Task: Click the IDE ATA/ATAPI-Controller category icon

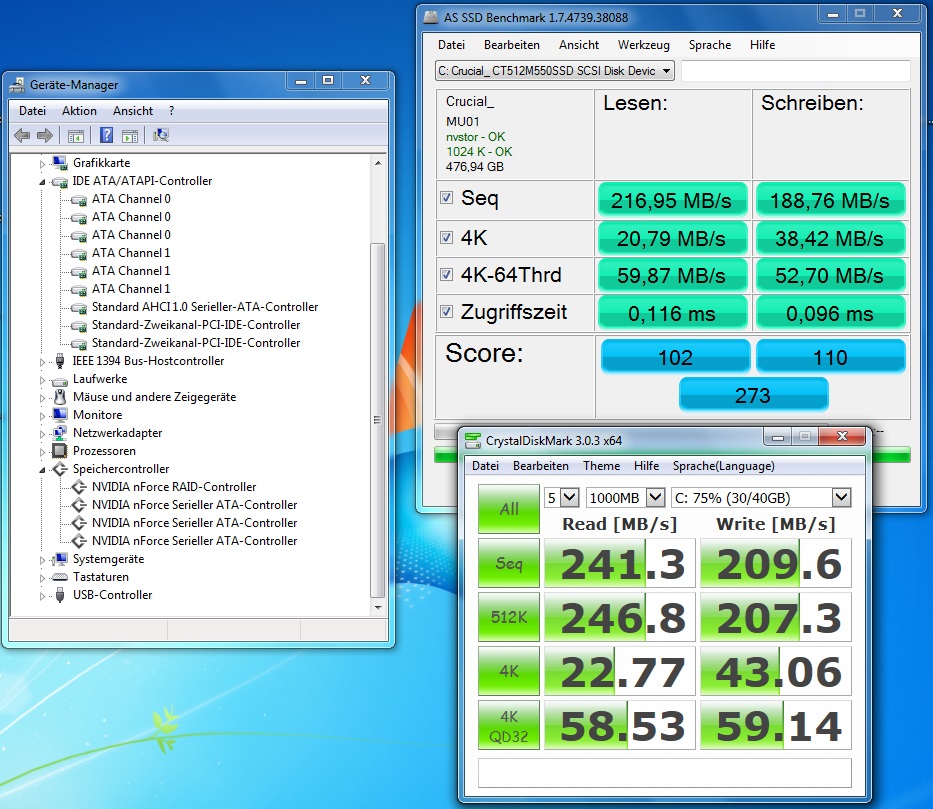Action: pos(60,181)
